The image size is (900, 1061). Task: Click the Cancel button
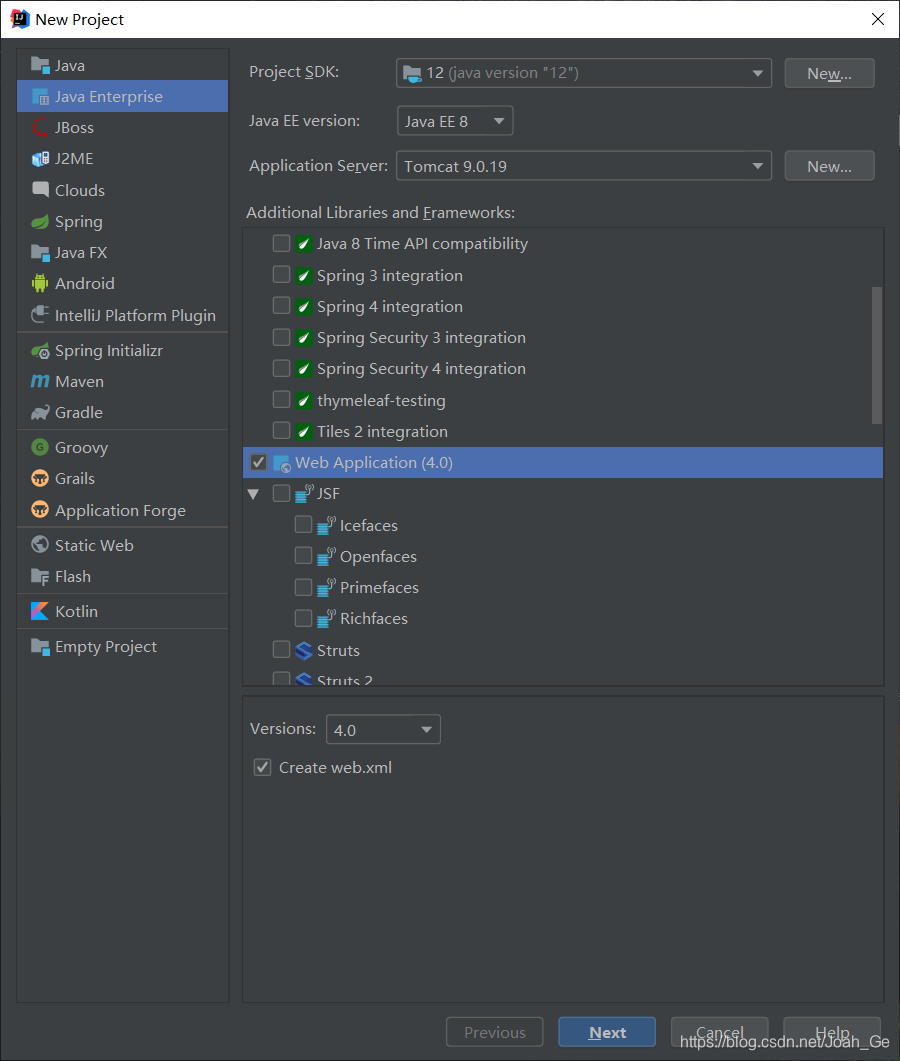click(x=719, y=1033)
